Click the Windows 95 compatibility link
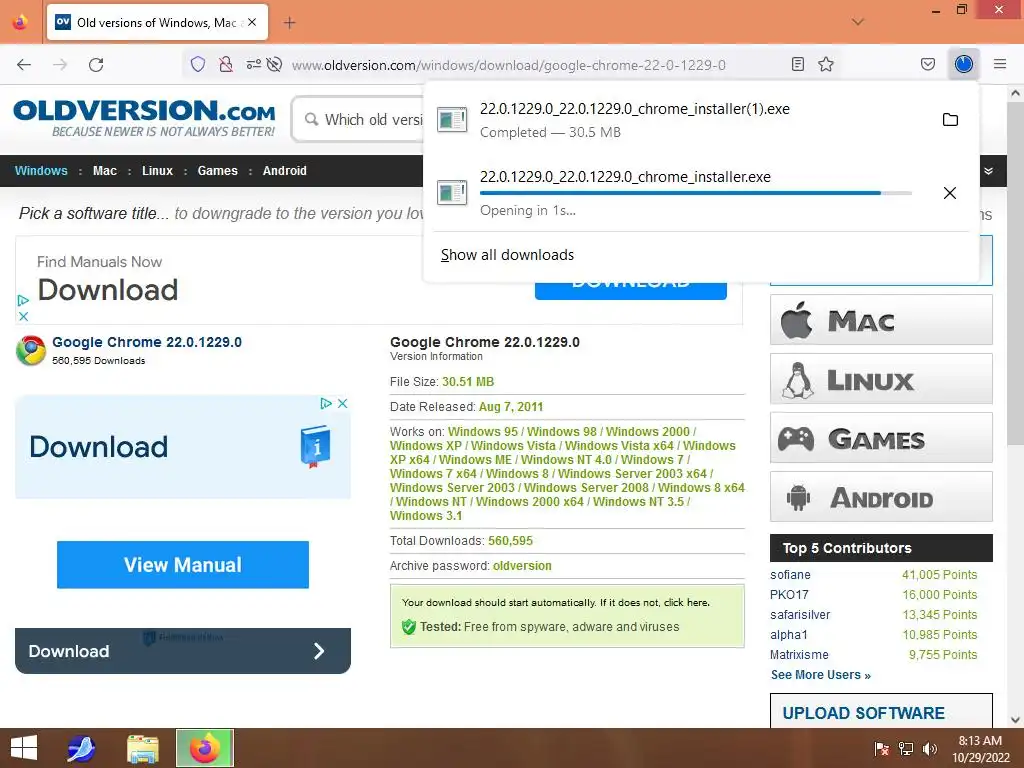The width and height of the screenshot is (1024, 768). [x=483, y=432]
